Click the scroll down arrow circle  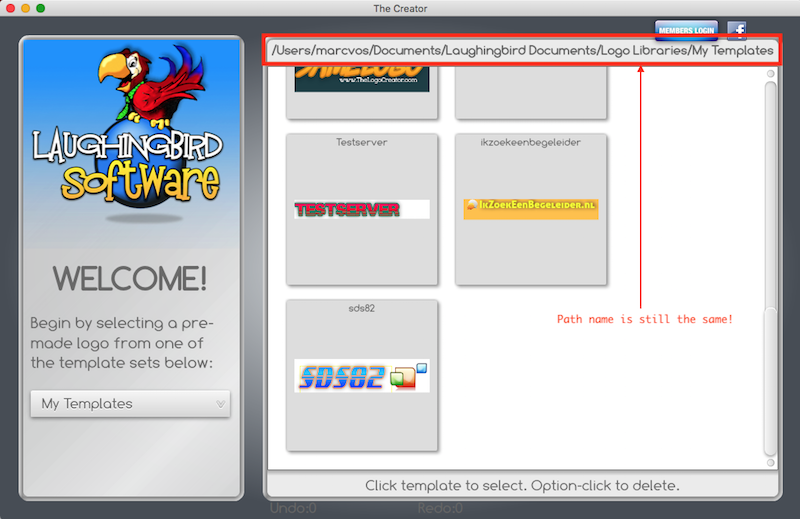click(x=770, y=462)
